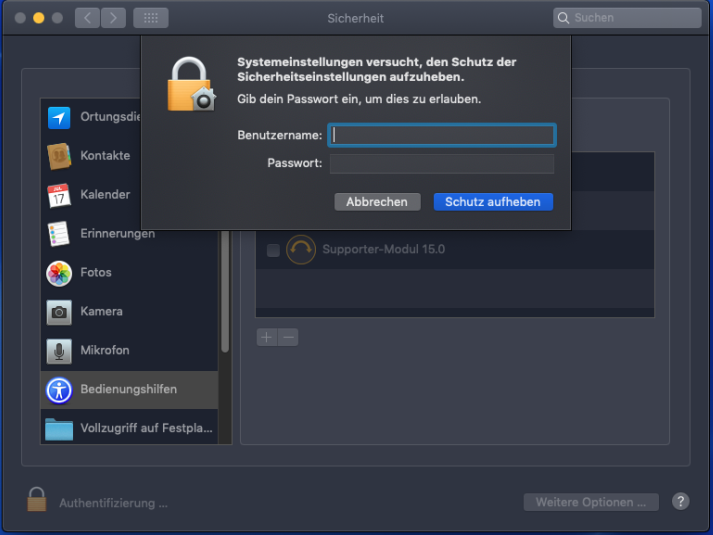Open the Kalender icon in sidebar
Viewport: 713px width, 535px height.
coord(59,195)
